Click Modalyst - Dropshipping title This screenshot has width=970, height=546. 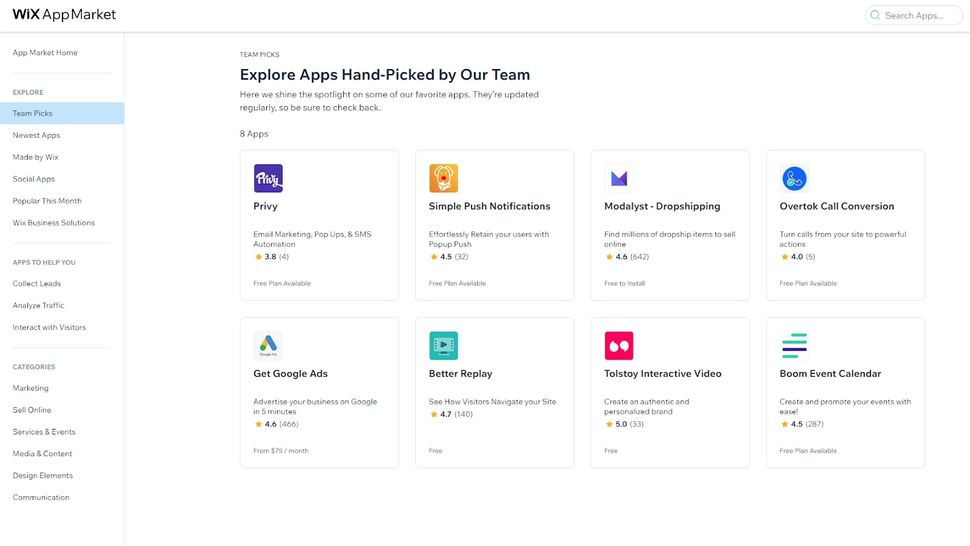point(662,207)
